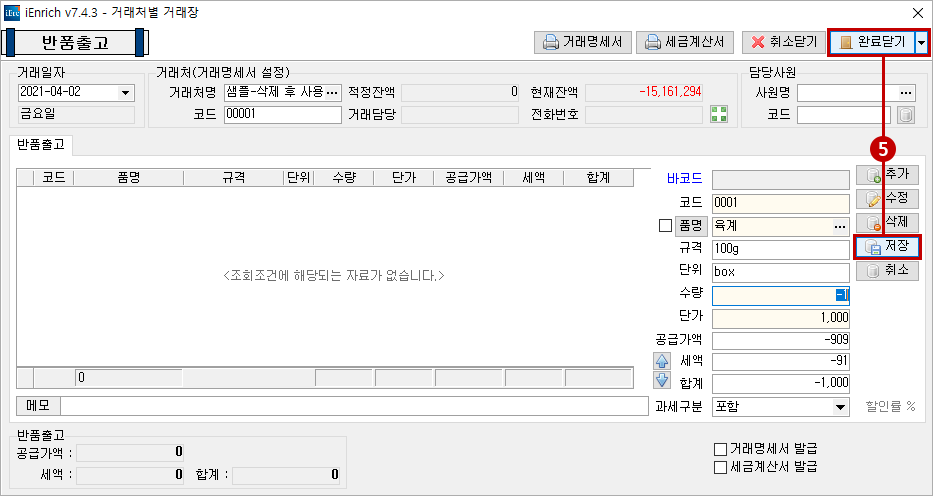This screenshot has width=933, height=496.
Task: Click the 품명 button
Action: click(x=691, y=226)
